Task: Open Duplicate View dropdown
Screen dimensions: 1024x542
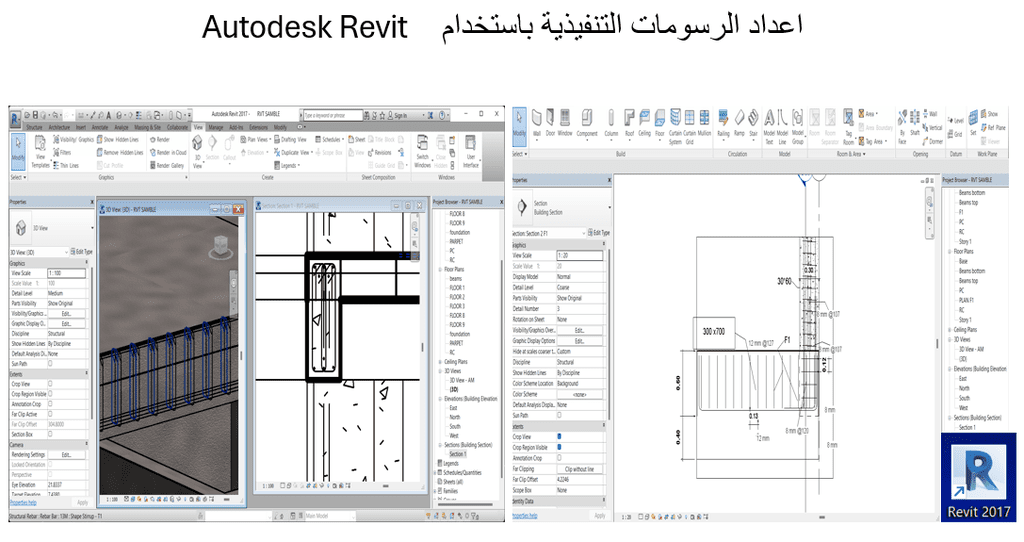Action: tap(291, 152)
